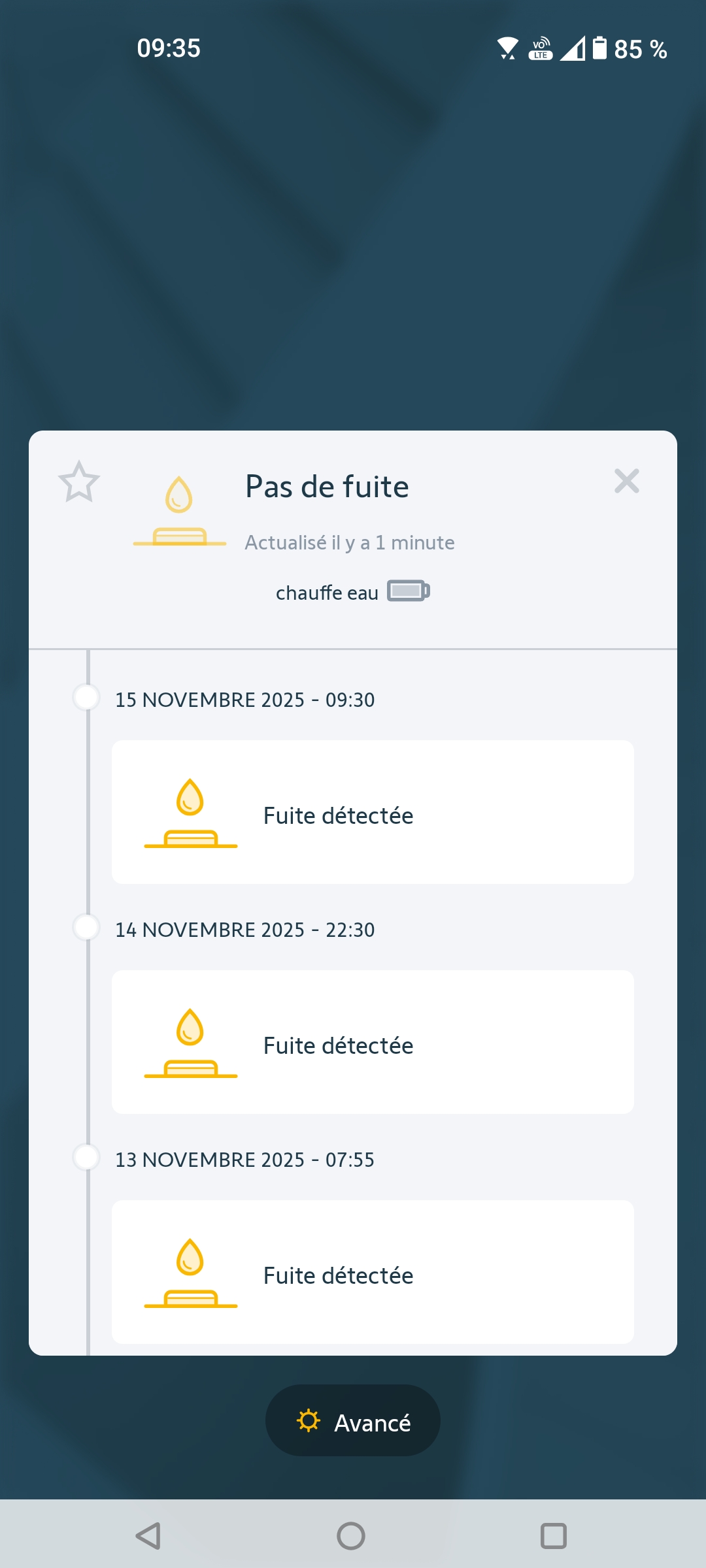Tap the gear icon beside Avancé
Image resolution: width=706 pixels, height=1568 pixels.
[x=309, y=1421]
